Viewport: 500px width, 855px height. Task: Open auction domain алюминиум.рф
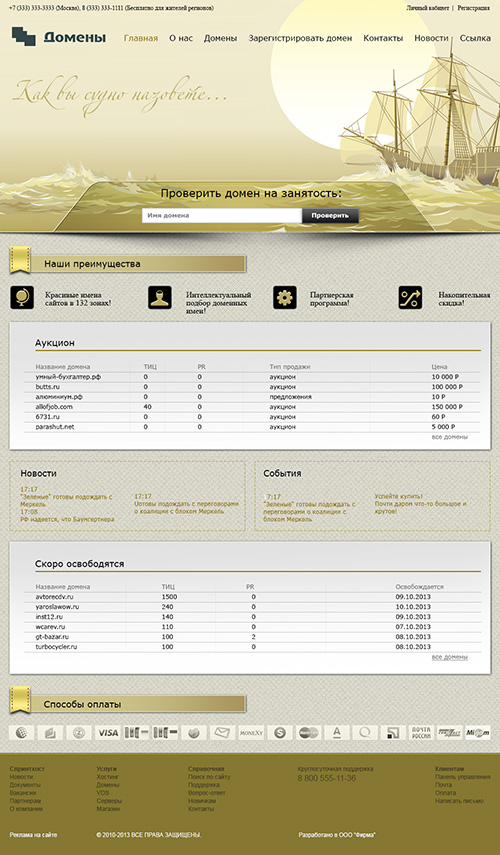59,397
